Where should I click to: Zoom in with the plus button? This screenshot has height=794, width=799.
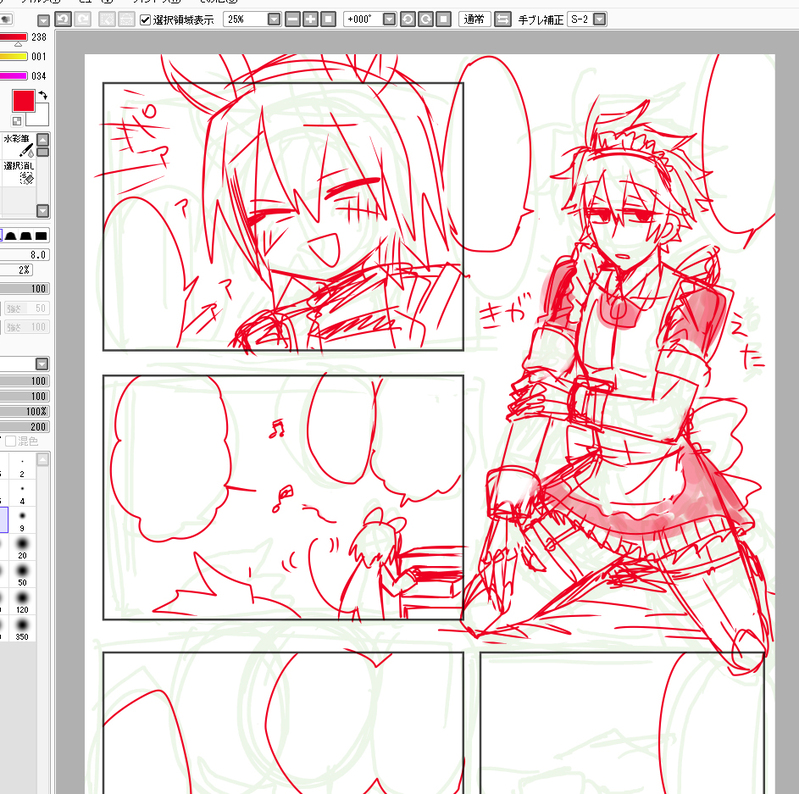pos(310,19)
